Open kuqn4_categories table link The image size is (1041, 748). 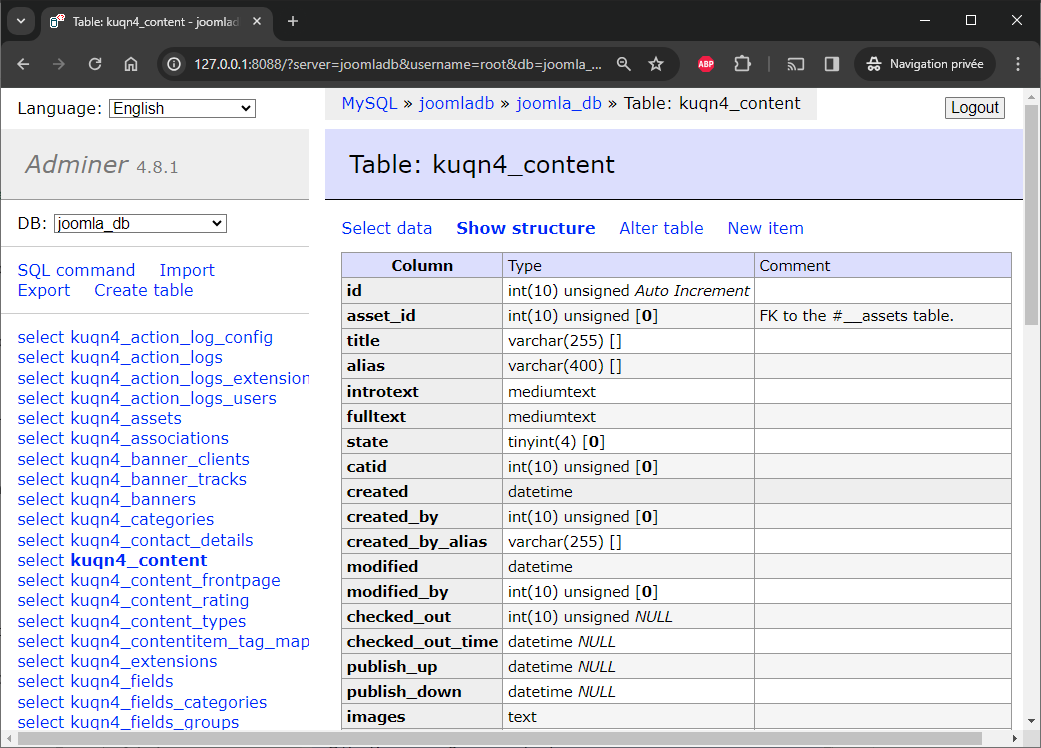(142, 520)
